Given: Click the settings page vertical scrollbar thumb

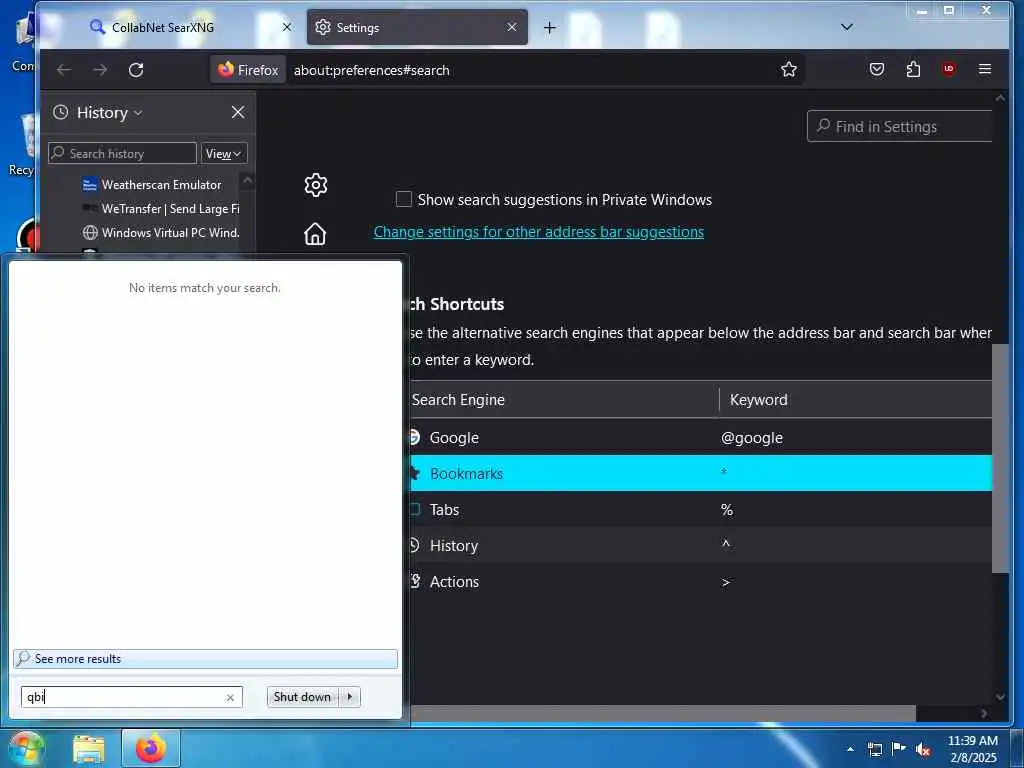Looking at the screenshot, I should coord(1000,458).
